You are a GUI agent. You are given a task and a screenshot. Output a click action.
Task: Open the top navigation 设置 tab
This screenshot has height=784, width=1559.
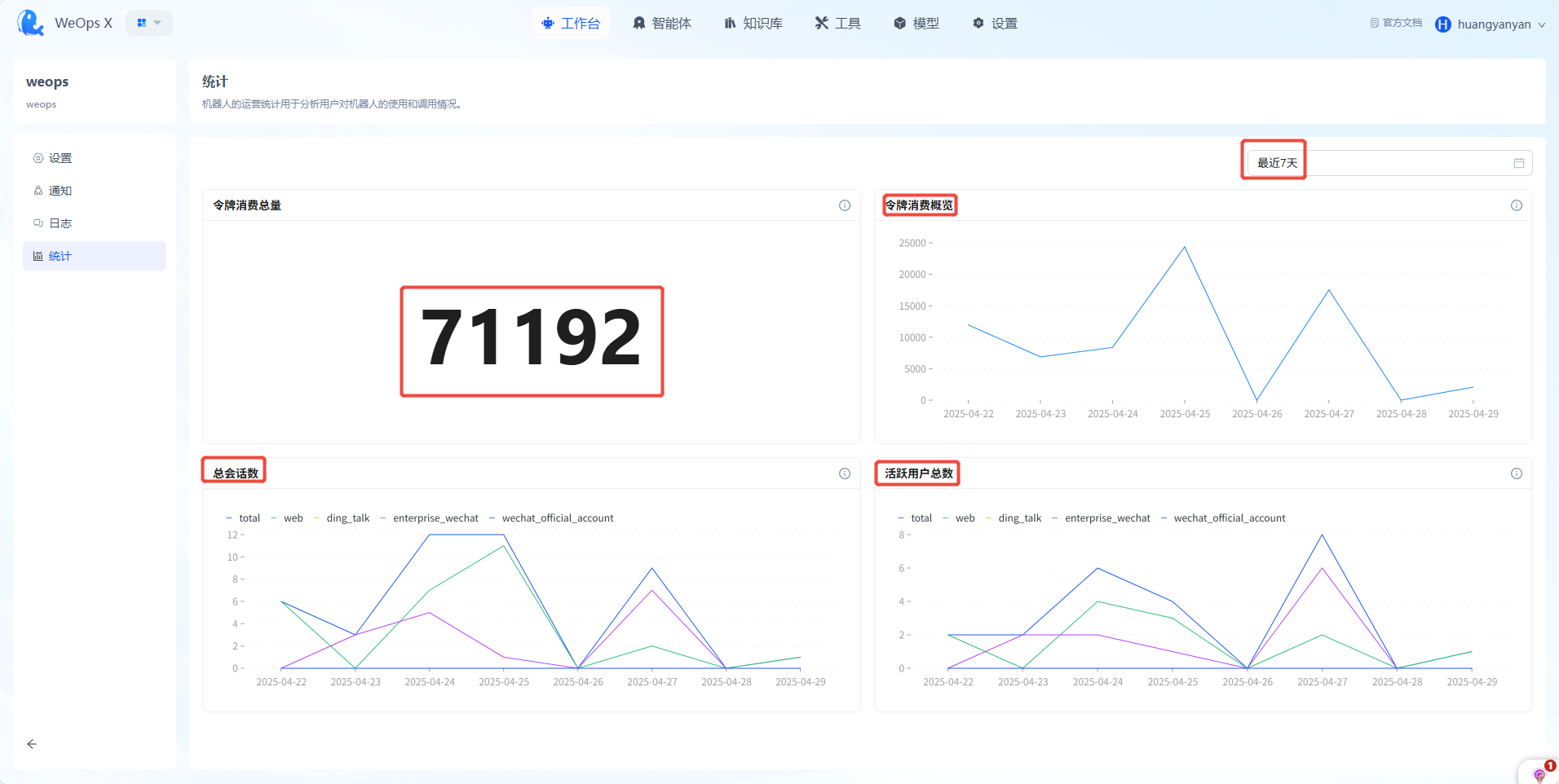tap(995, 24)
